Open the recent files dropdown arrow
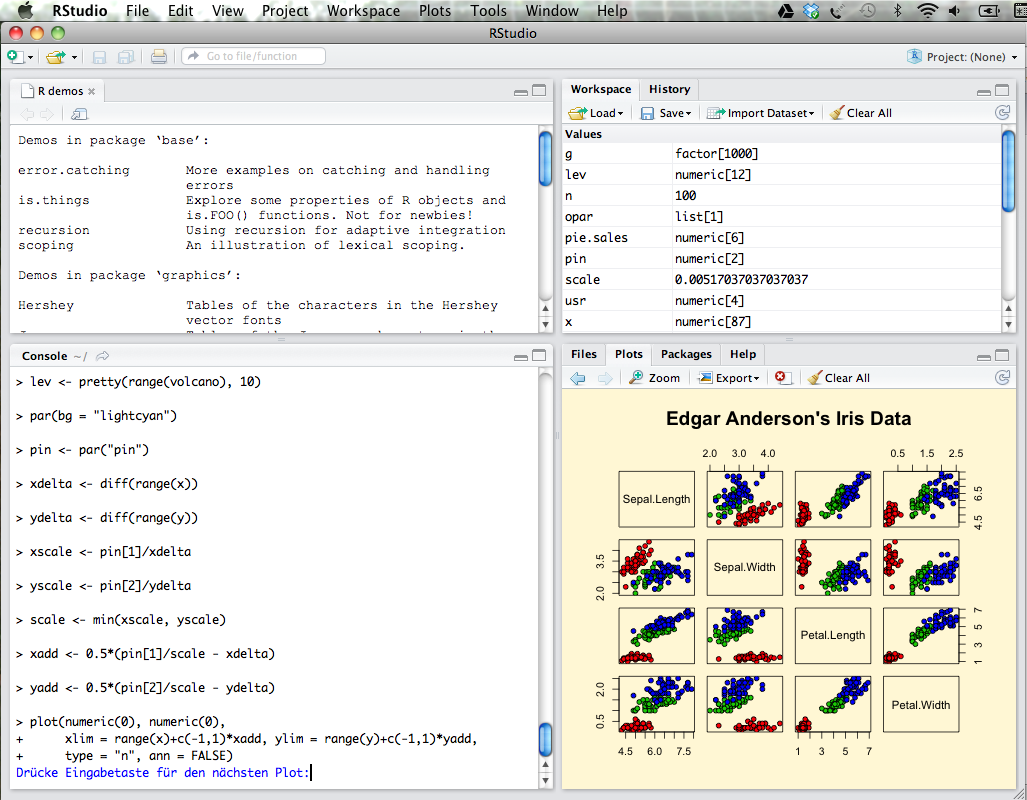This screenshot has width=1027, height=800. tap(74, 58)
